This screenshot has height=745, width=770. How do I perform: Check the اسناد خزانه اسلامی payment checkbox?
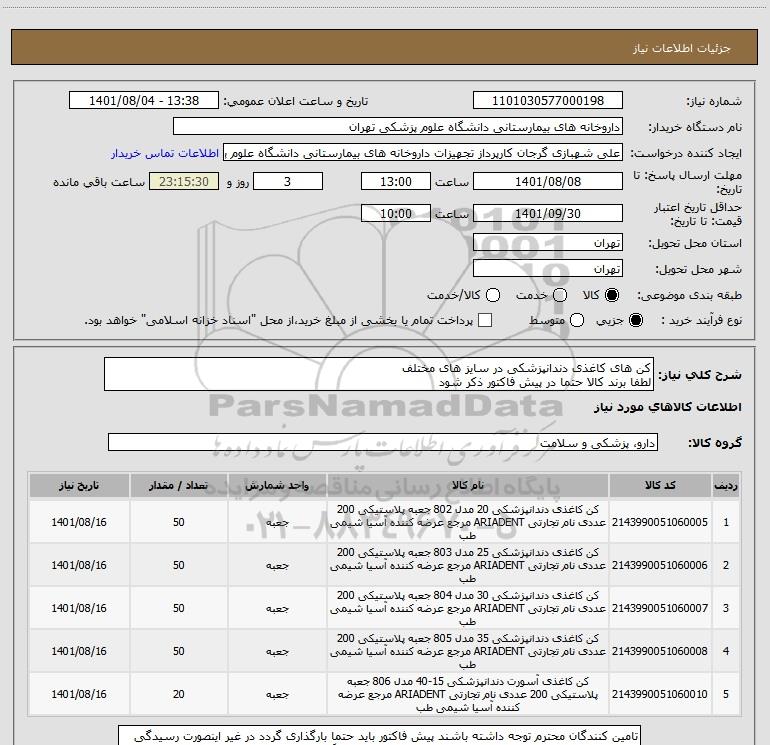point(485,320)
